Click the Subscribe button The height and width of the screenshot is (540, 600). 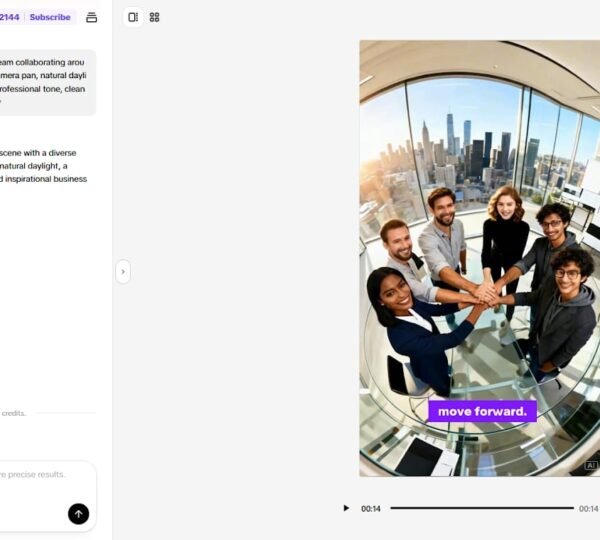tap(50, 17)
